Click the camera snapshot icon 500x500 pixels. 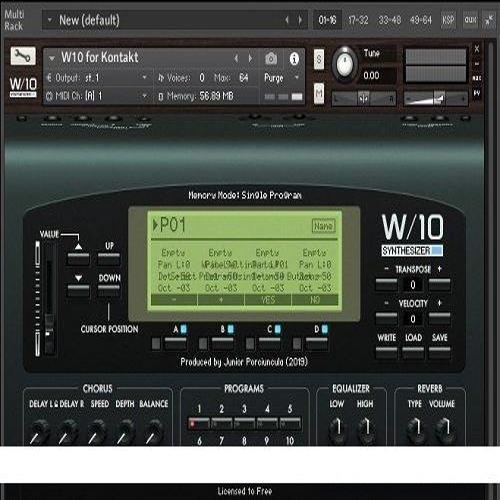click(271, 59)
